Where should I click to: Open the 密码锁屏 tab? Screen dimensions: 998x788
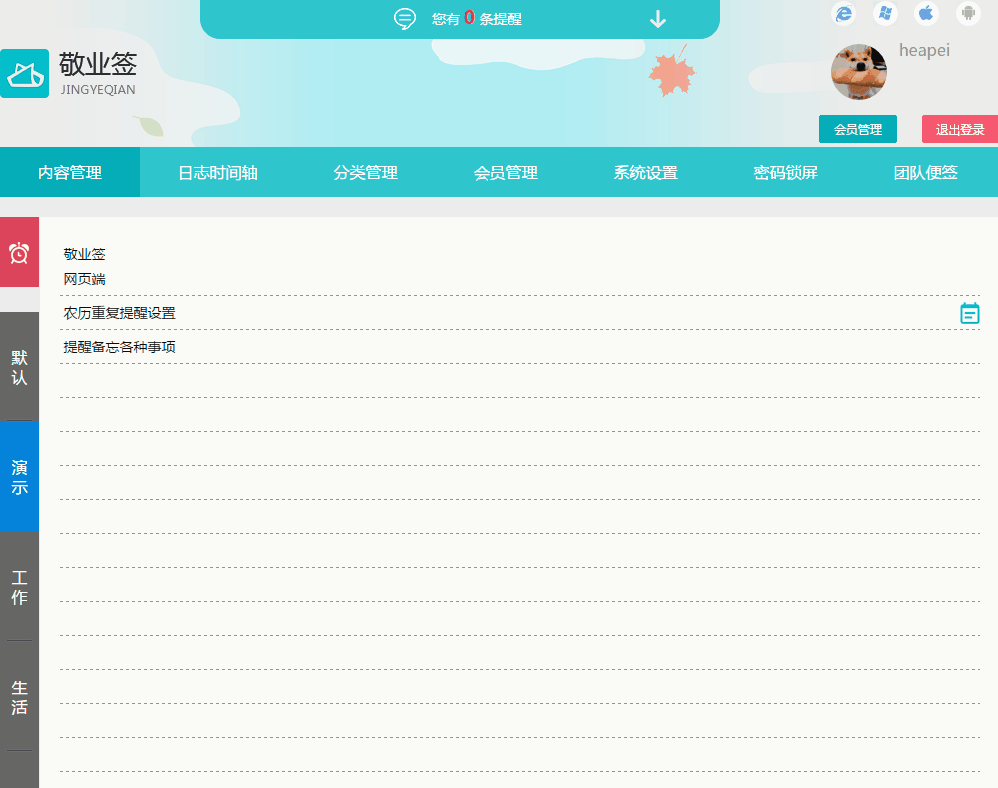click(x=785, y=172)
